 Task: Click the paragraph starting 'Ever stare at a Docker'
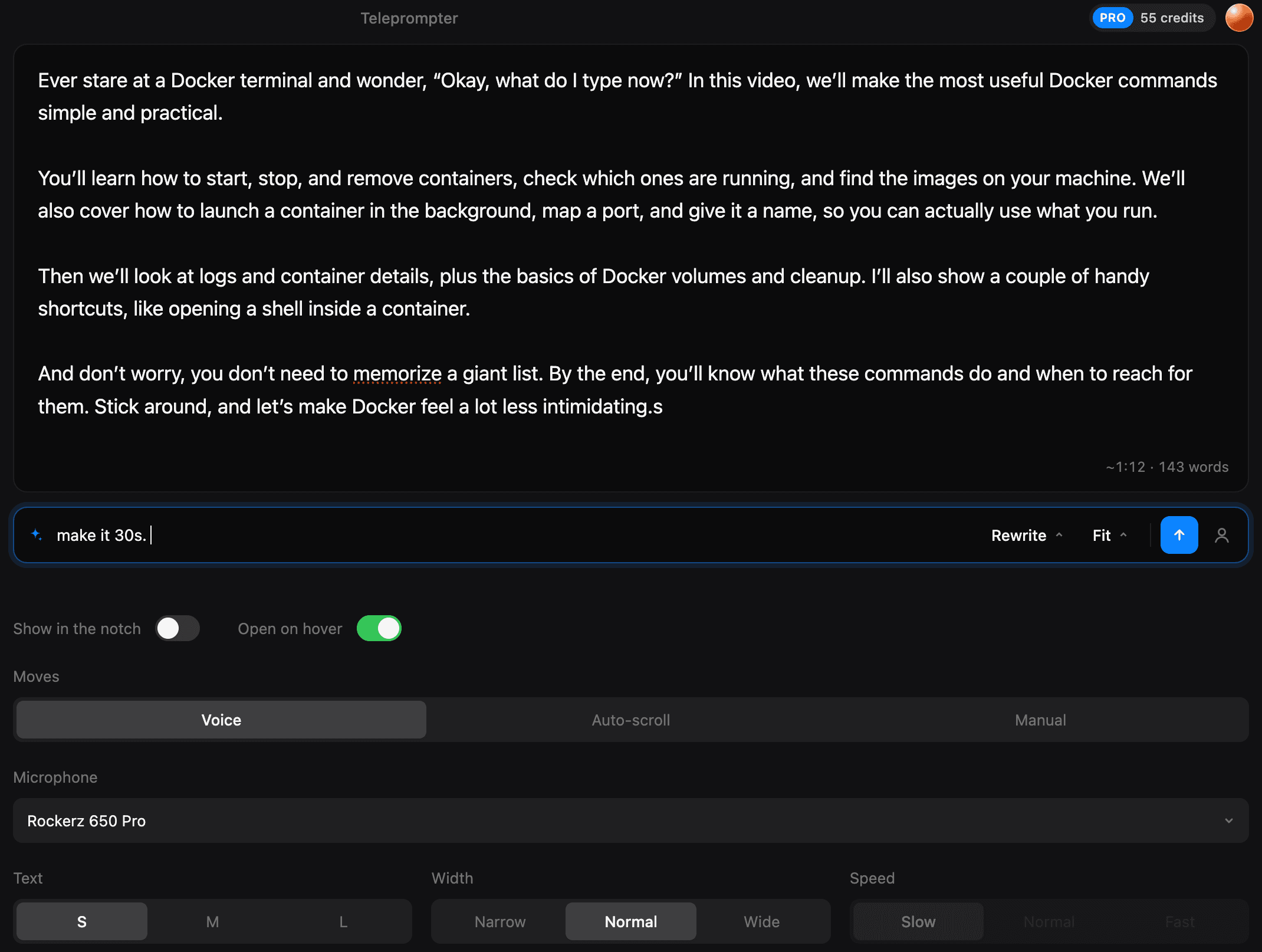click(627, 97)
